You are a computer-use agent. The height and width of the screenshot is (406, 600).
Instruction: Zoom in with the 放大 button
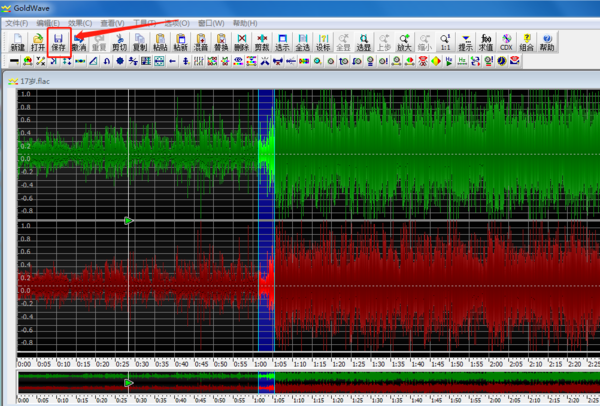click(404, 42)
